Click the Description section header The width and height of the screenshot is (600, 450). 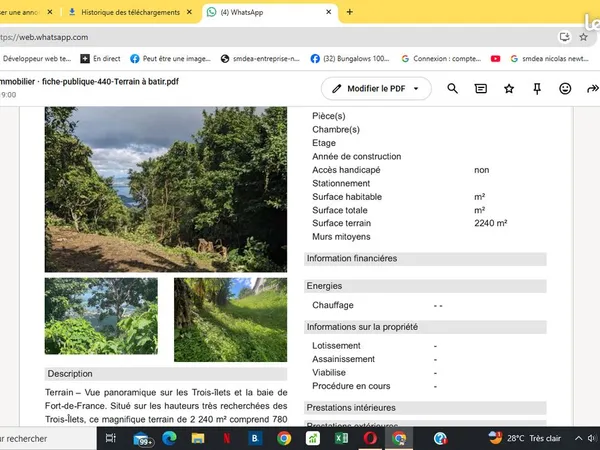166,374
